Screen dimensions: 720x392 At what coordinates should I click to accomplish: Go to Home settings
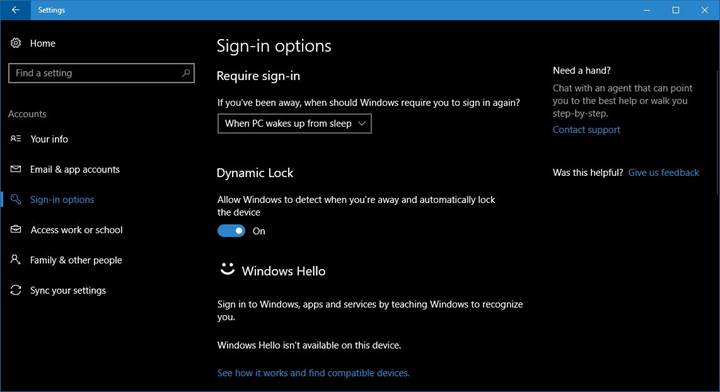point(43,43)
